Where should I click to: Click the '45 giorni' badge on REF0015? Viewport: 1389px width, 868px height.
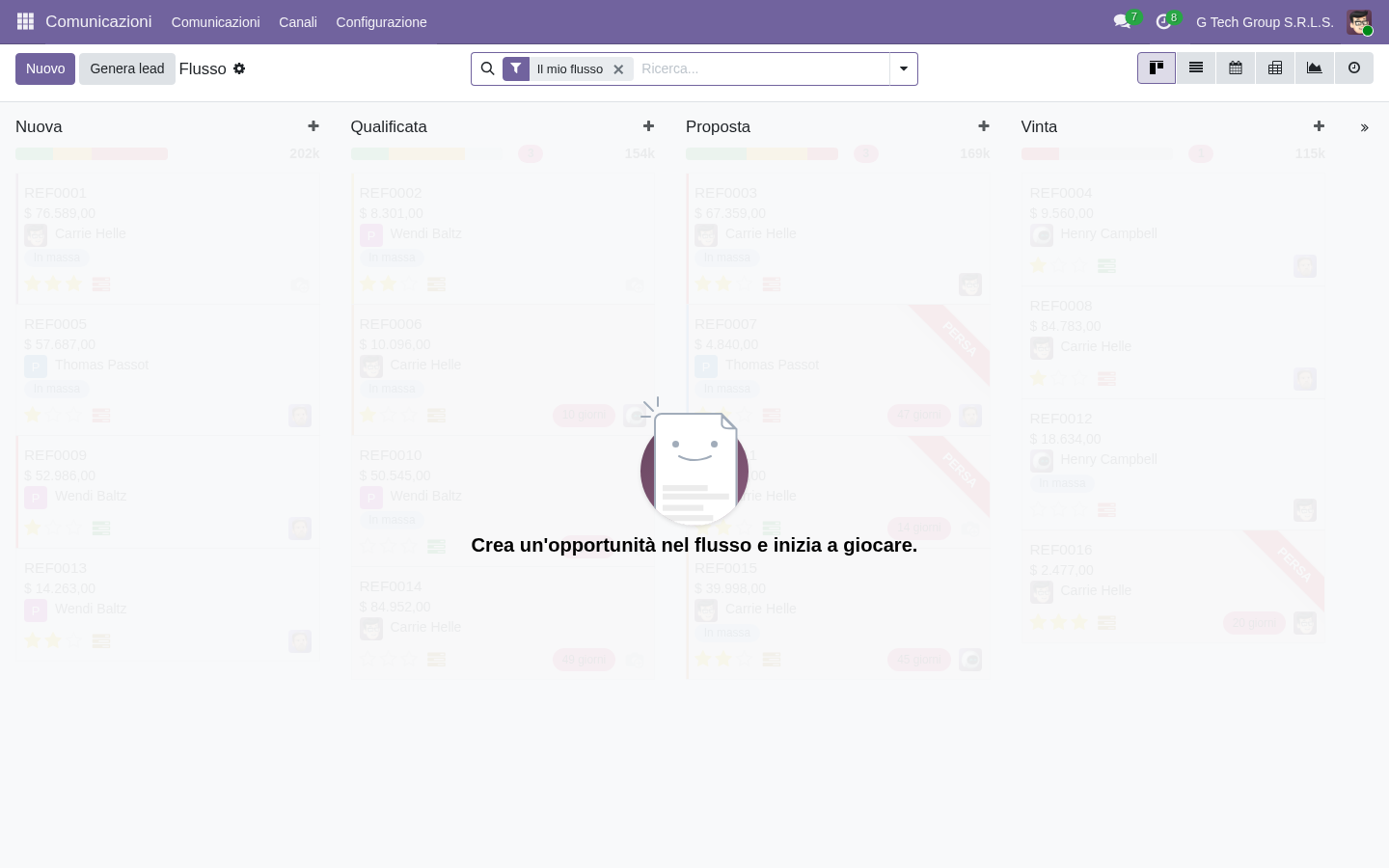(x=918, y=660)
